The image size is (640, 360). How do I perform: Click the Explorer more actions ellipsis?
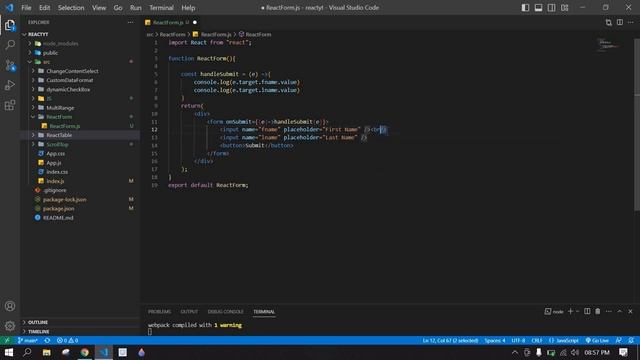point(130,22)
